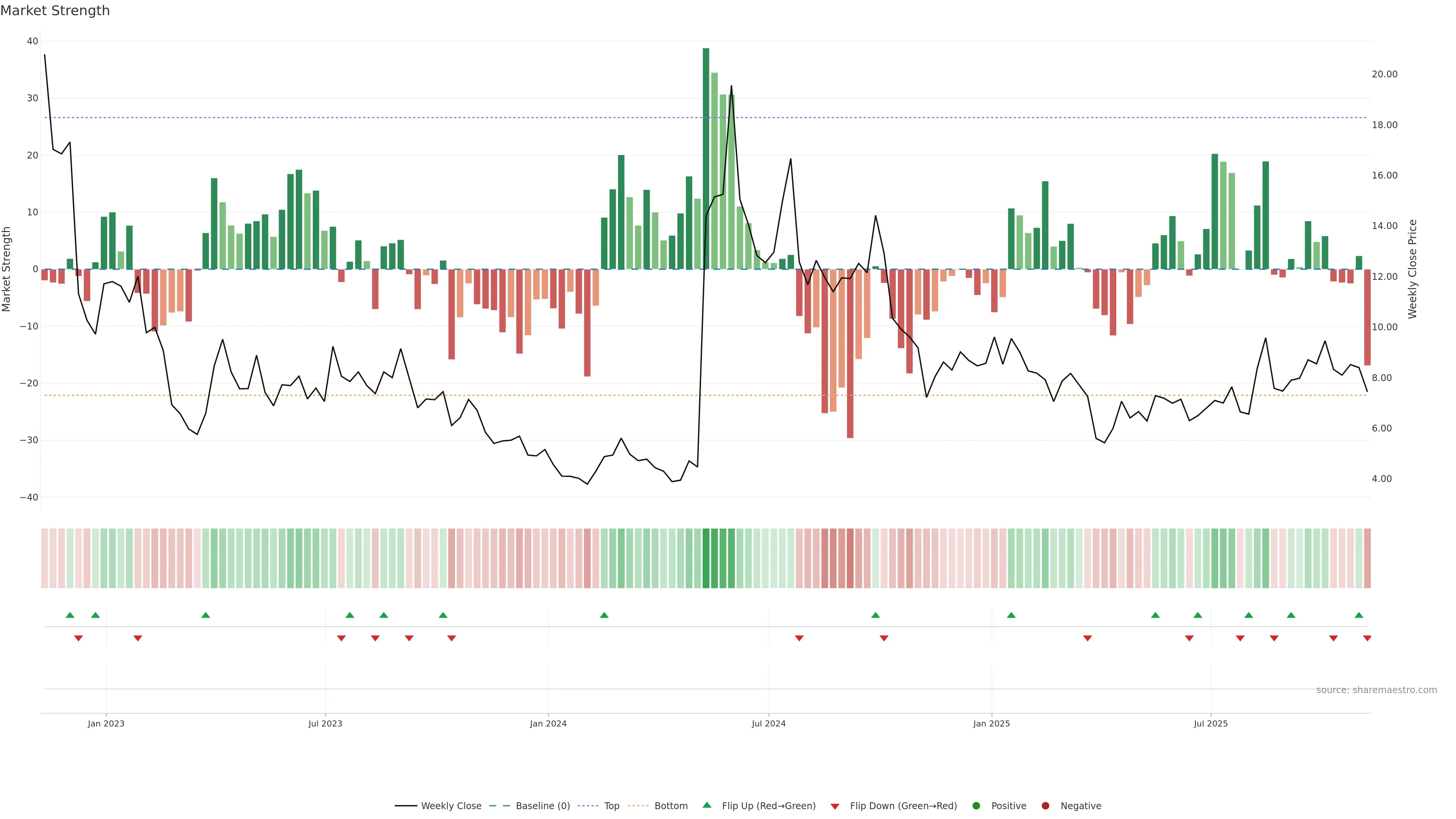Click the Weekly Close Price axis title
Image resolution: width=1456 pixels, height=819 pixels.
pyautogui.click(x=1412, y=269)
